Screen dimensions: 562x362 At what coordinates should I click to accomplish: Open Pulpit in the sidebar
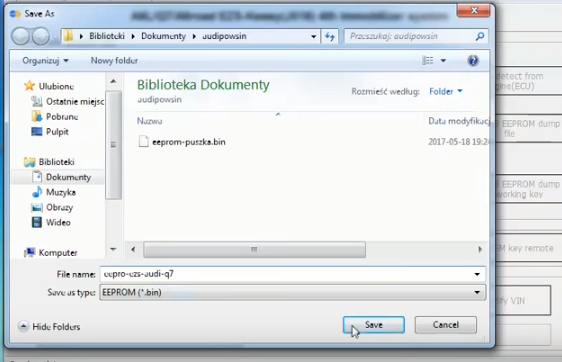pyautogui.click(x=57, y=132)
